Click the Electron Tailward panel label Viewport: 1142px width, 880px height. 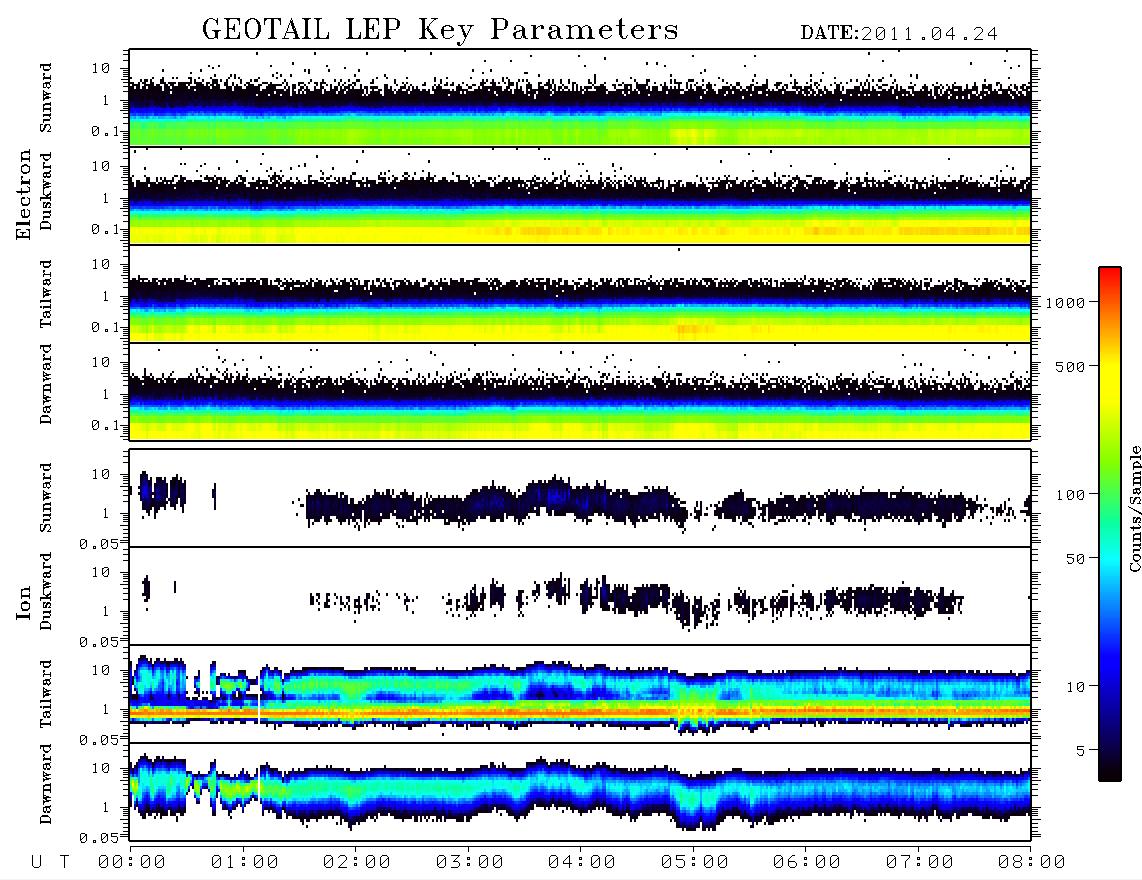pos(46,294)
